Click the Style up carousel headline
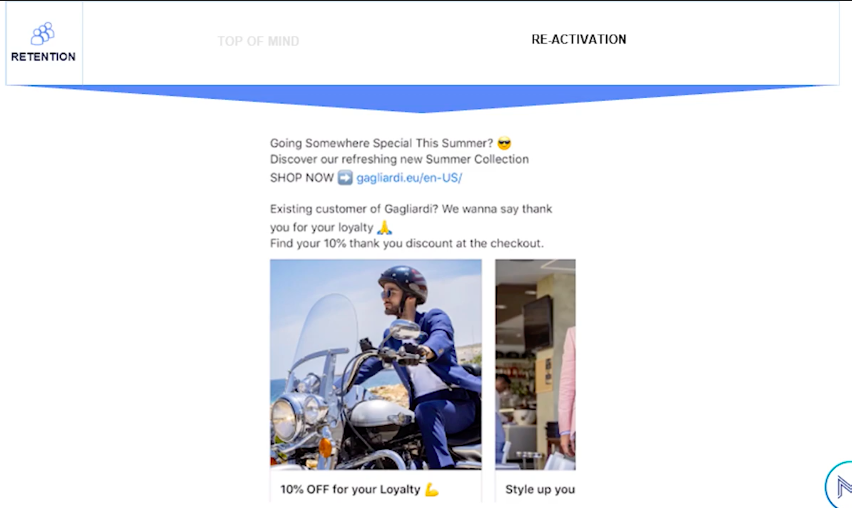 [540, 490]
